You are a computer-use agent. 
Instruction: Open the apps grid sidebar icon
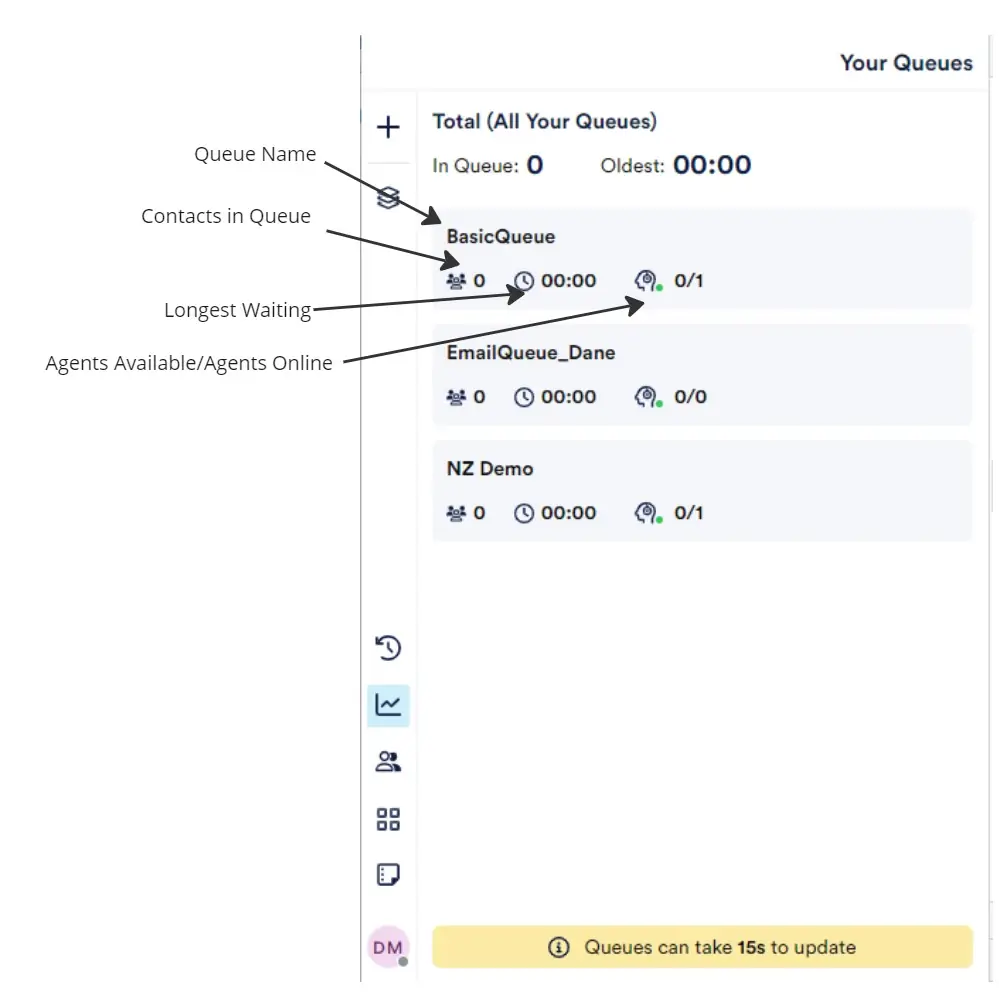(388, 820)
